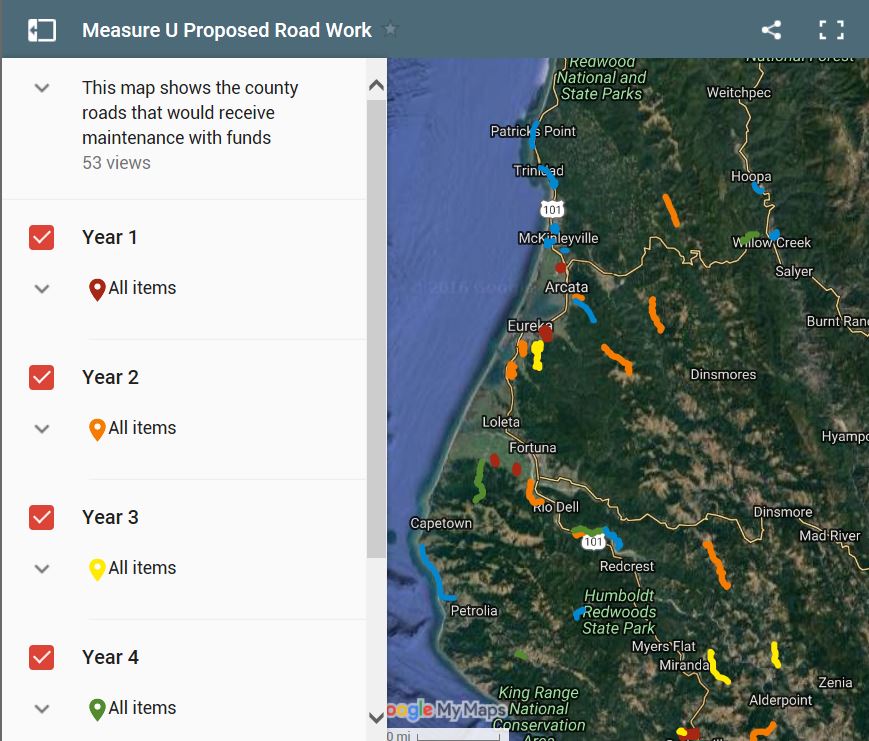Select the orange Year 2 marker pin icon
The height and width of the screenshot is (741, 869).
pyautogui.click(x=97, y=428)
